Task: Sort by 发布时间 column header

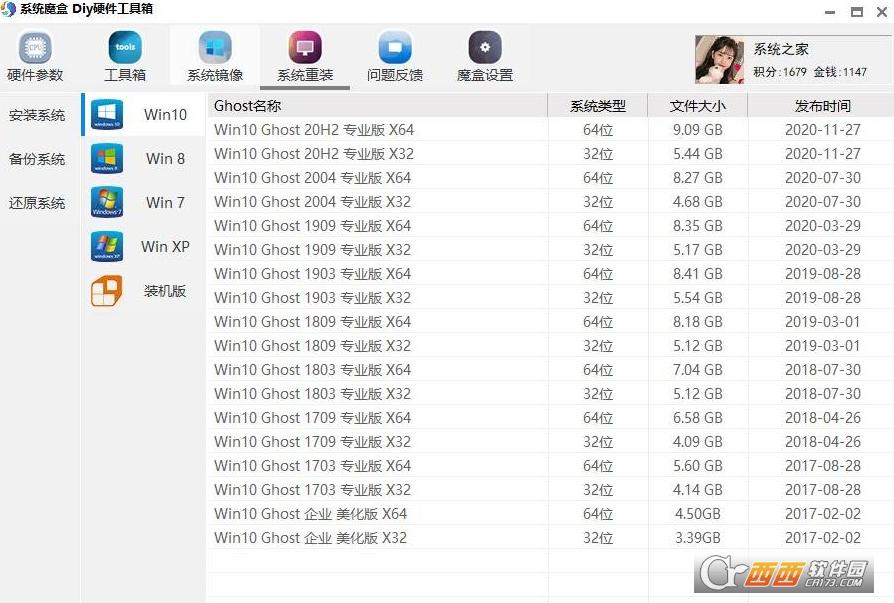Action: click(x=822, y=106)
